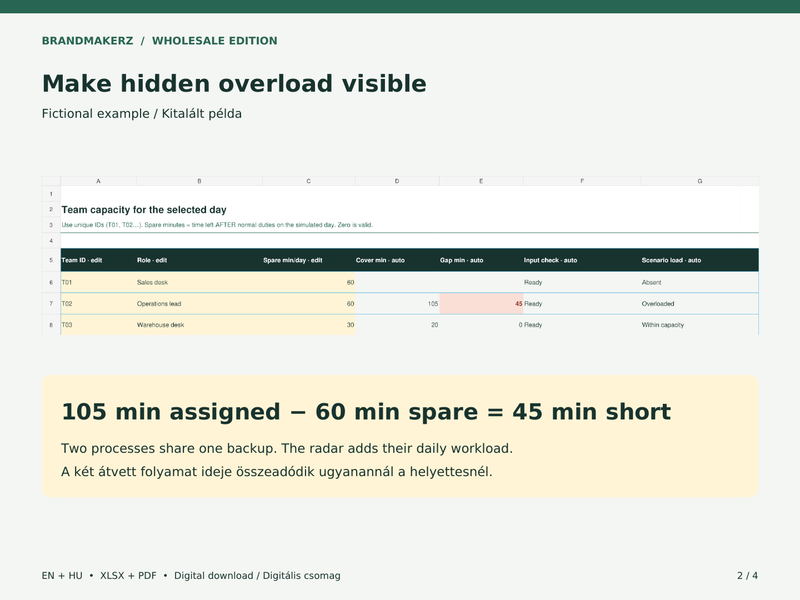Select the 'Operations lead' role cell
The height and width of the screenshot is (600, 800).
[199, 304]
